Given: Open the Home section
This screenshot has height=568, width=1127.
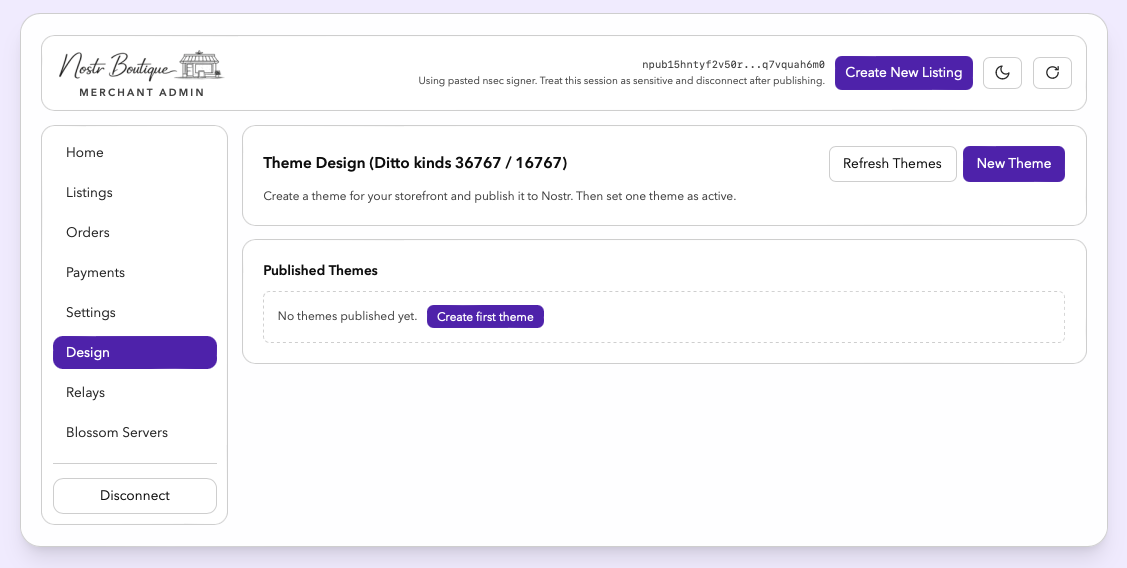Looking at the screenshot, I should (134, 152).
